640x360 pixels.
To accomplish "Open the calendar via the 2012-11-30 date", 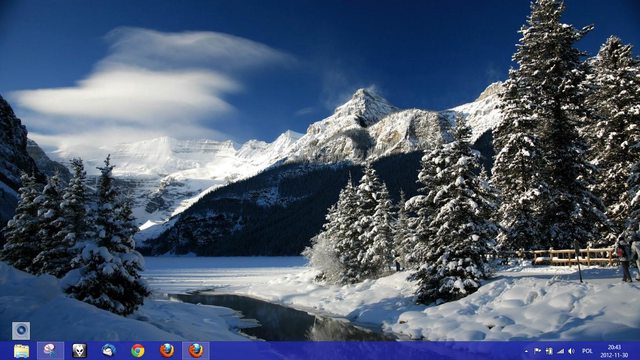I will 614,355.
